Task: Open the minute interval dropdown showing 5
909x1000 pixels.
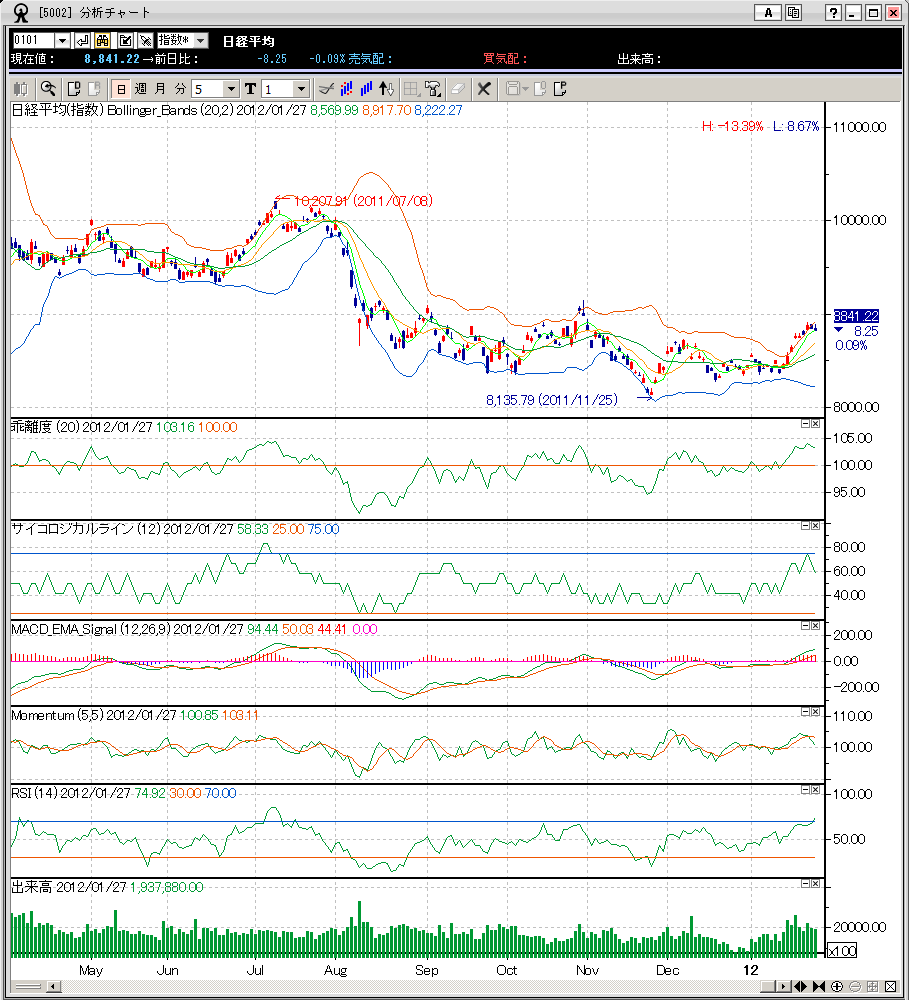Action: (x=231, y=88)
